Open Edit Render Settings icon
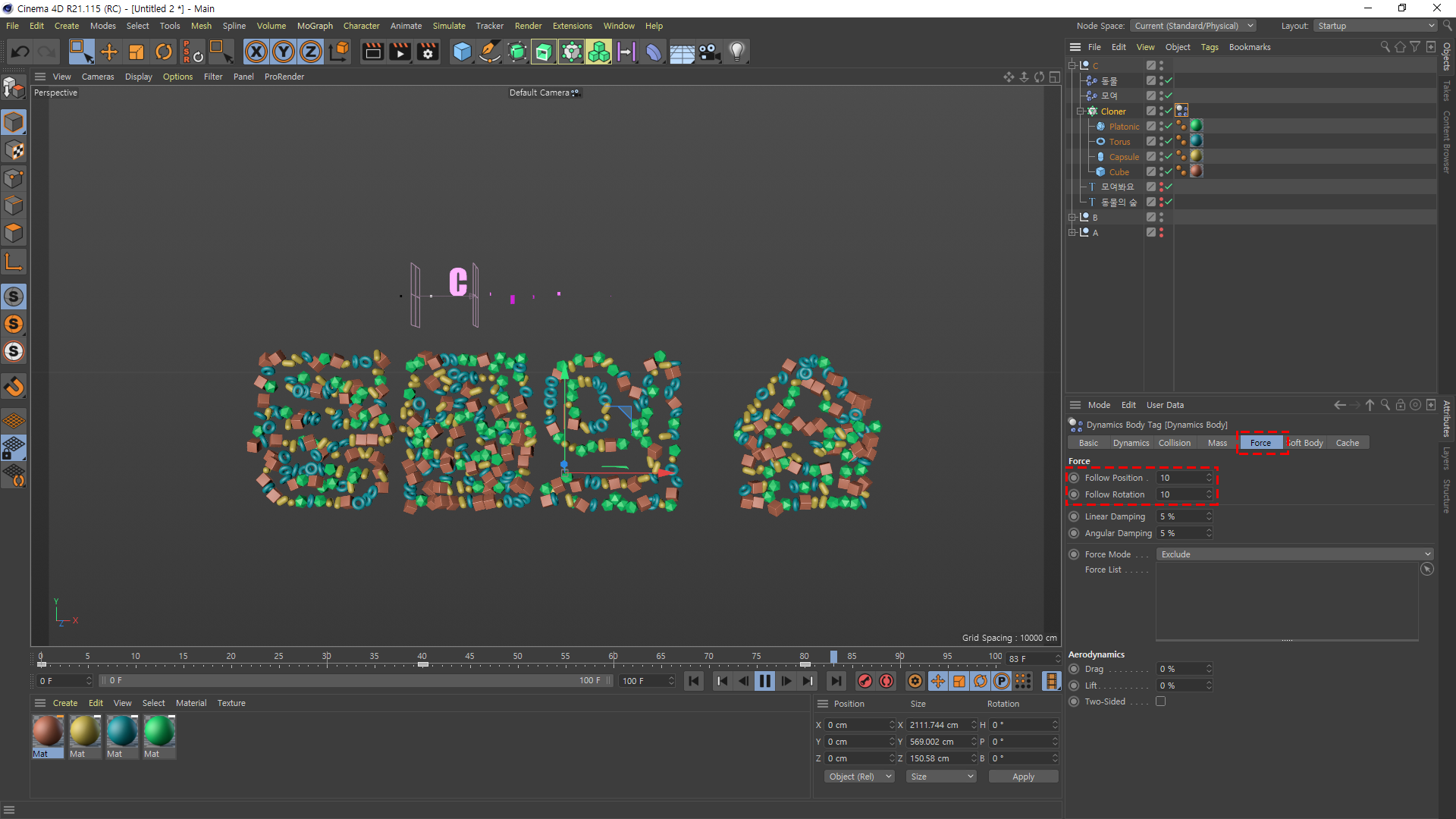The width and height of the screenshot is (1456, 819). (x=428, y=52)
